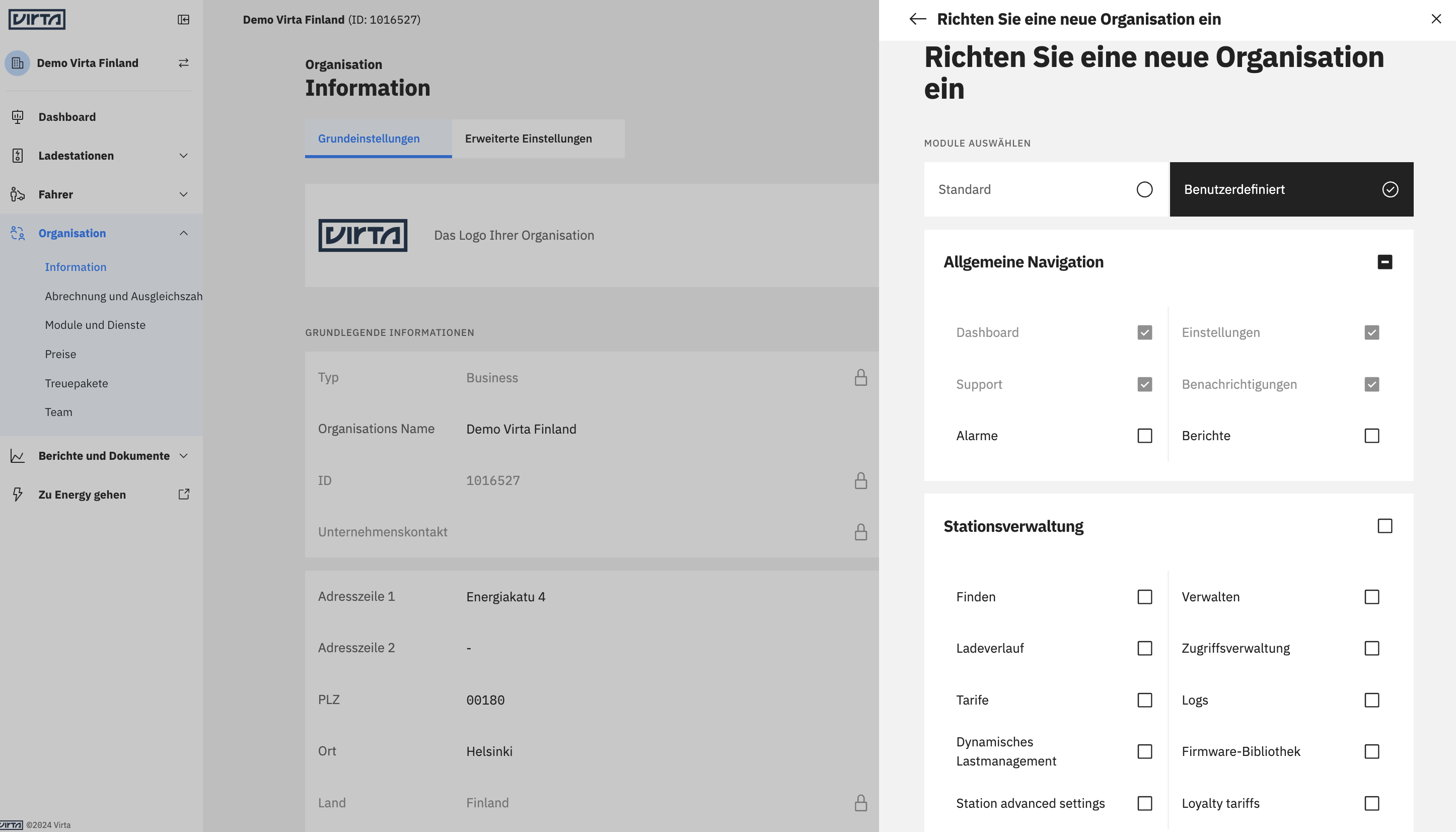The height and width of the screenshot is (832, 1456).
Task: Click the disabled Benachrichtigungen checkbox
Action: [1371, 385]
